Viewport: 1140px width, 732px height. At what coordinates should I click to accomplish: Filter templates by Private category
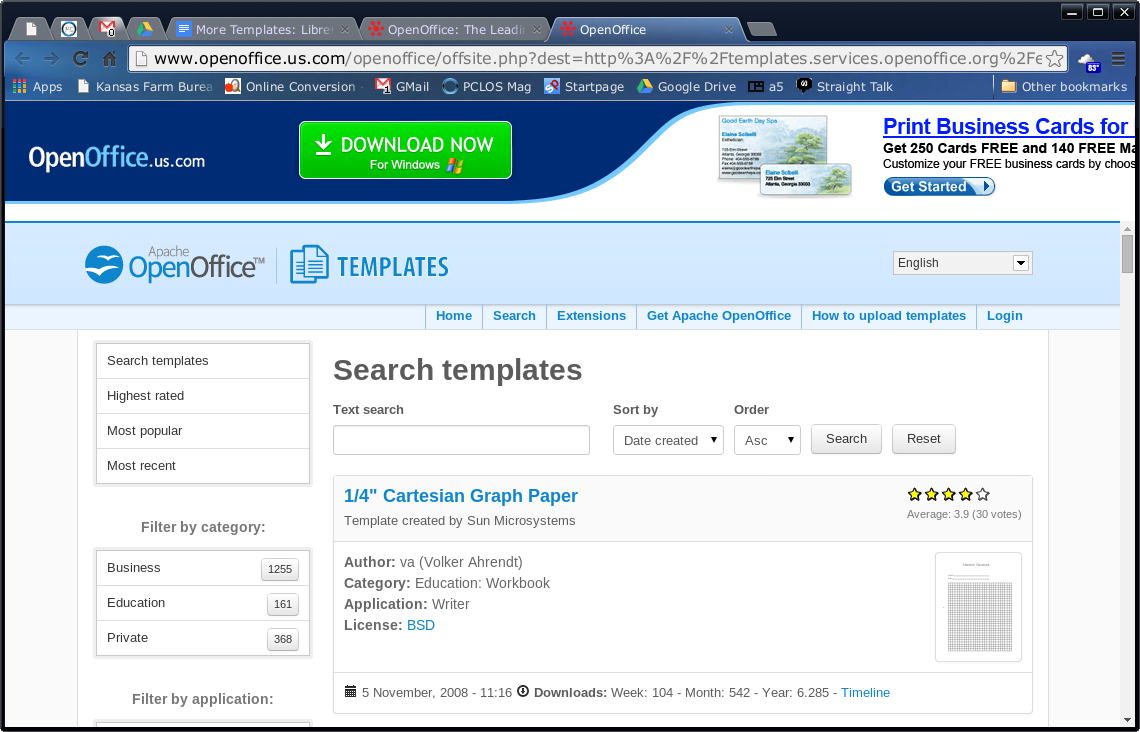203,638
